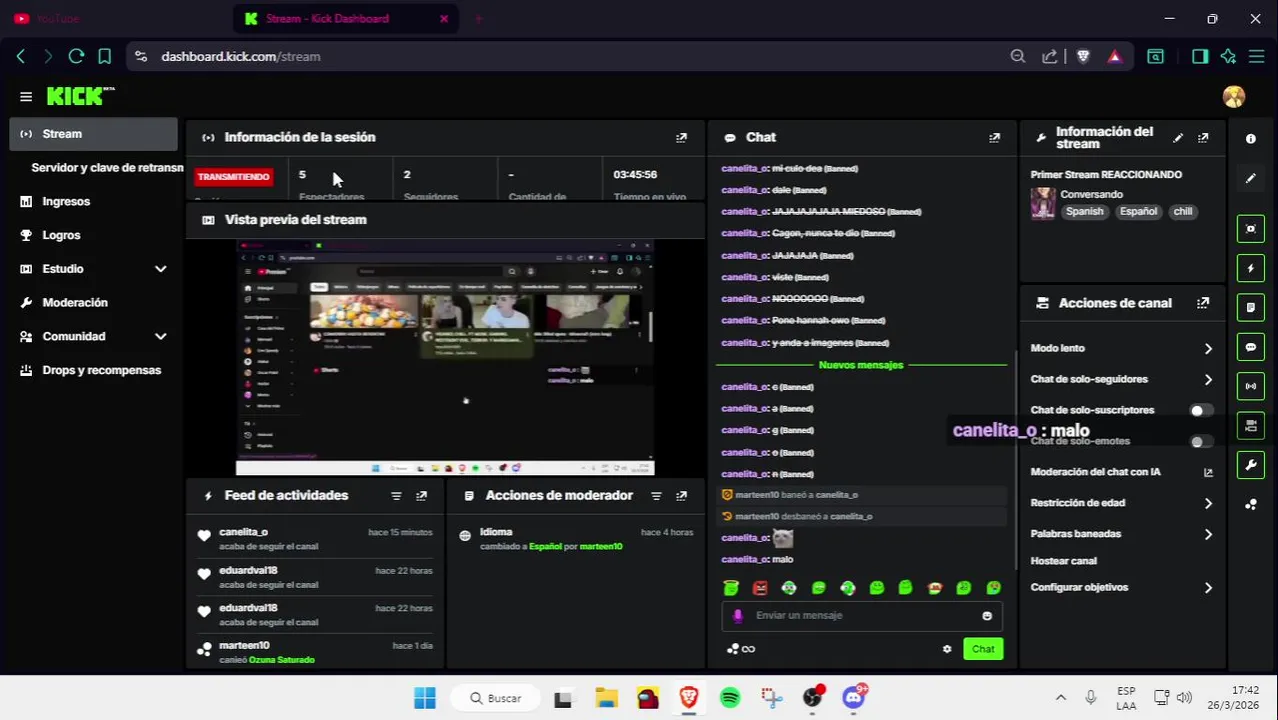Bookmark this page in browser toolbar
This screenshot has height=720, width=1278.
pos(104,57)
